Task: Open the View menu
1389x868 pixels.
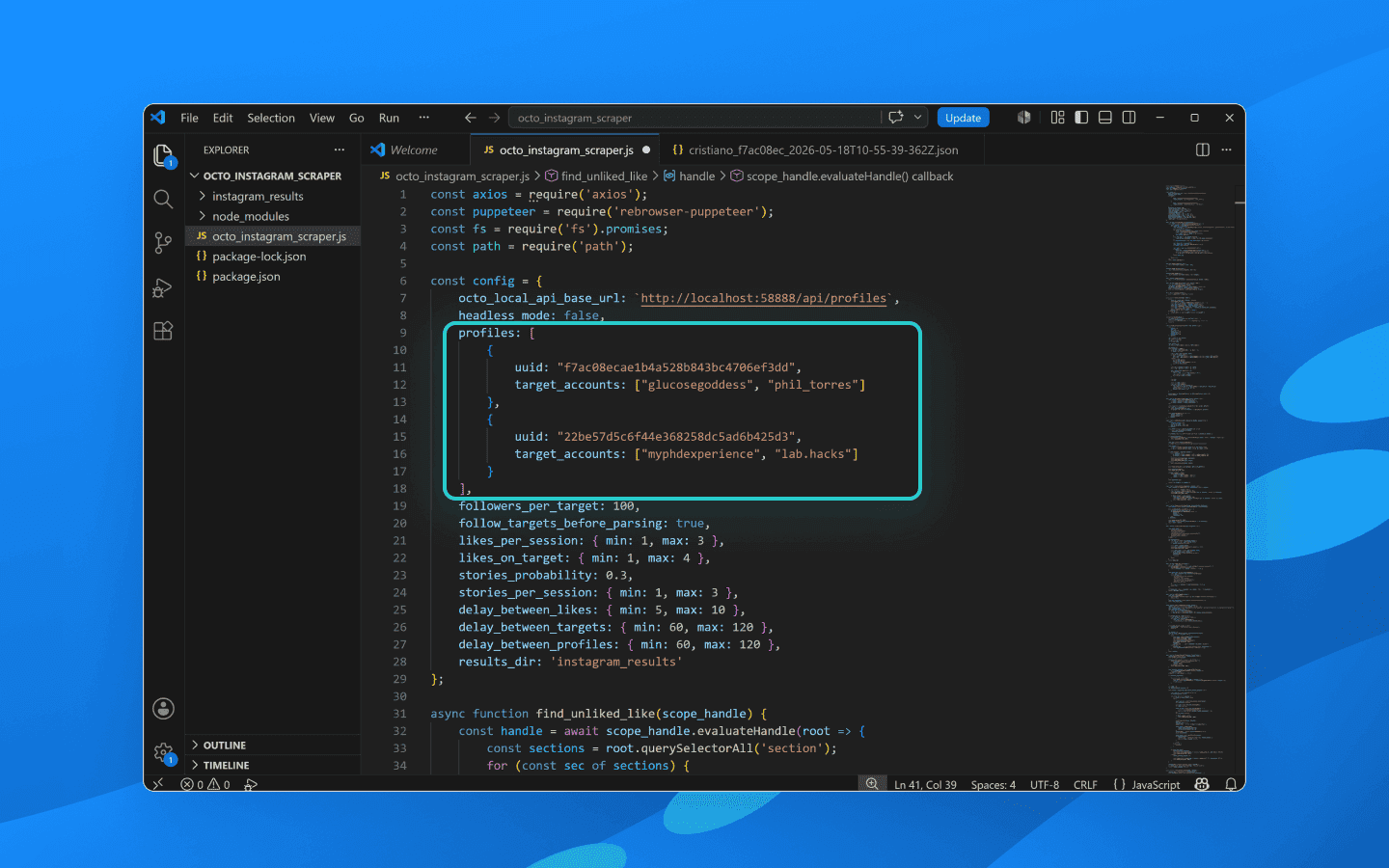Action: coord(322,118)
